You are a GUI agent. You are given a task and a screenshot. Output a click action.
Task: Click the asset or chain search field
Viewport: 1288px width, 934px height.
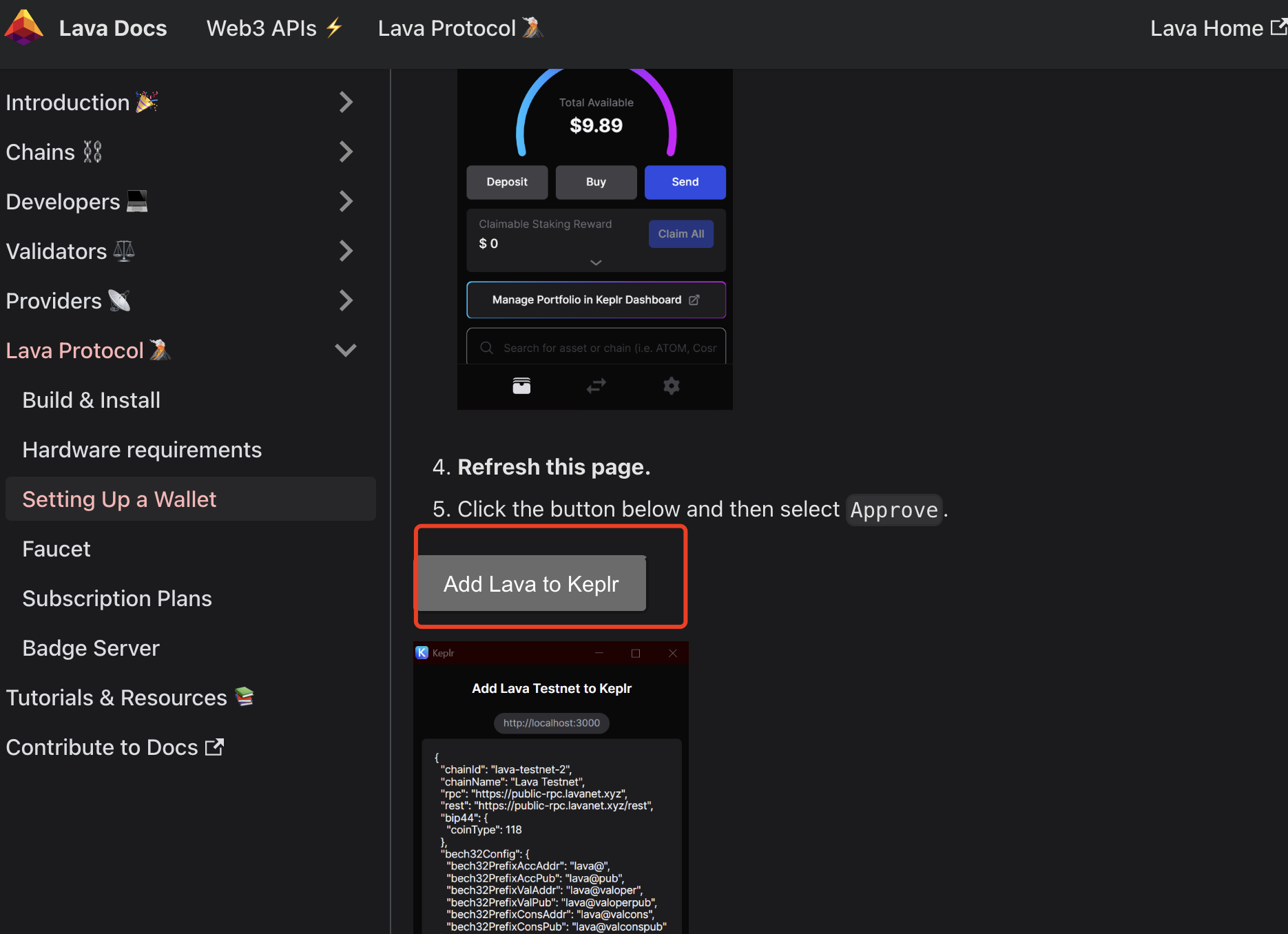[596, 348]
